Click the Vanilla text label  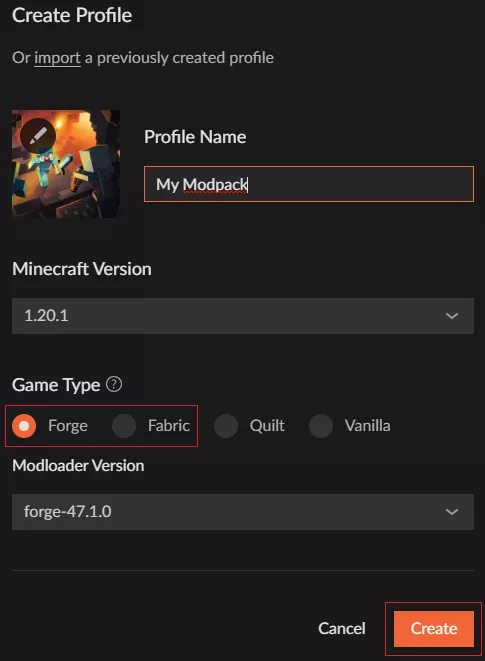(367, 426)
